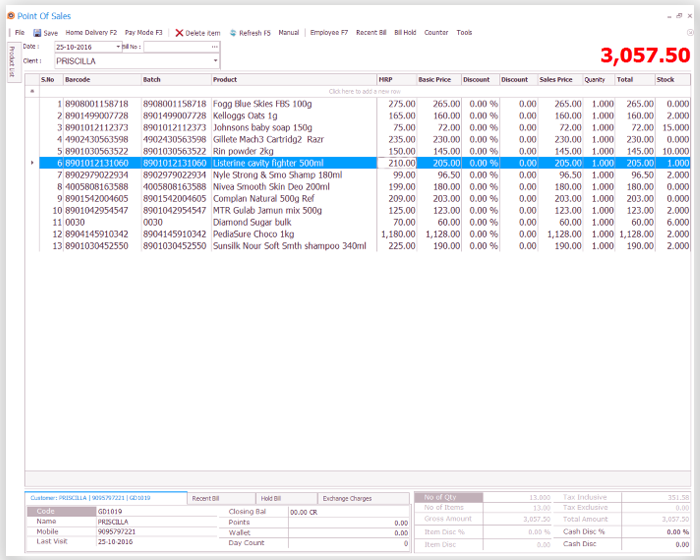Click the Mobile number 9095797221
The height and width of the screenshot is (560, 700).
117,532
